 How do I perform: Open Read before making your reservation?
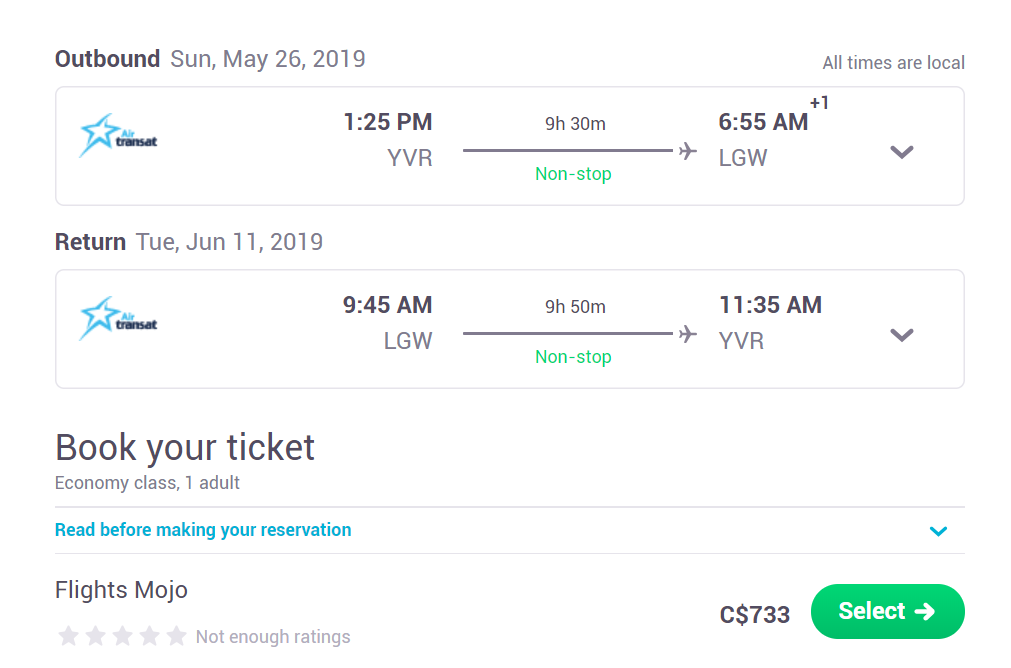[203, 530]
